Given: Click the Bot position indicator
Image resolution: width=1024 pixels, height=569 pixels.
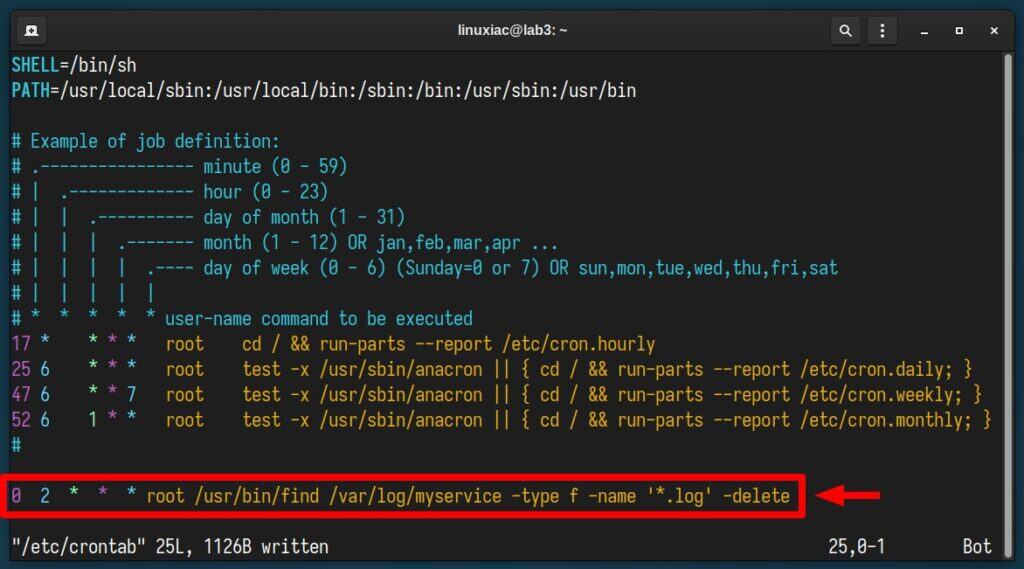Looking at the screenshot, I should pyautogui.click(x=977, y=546).
